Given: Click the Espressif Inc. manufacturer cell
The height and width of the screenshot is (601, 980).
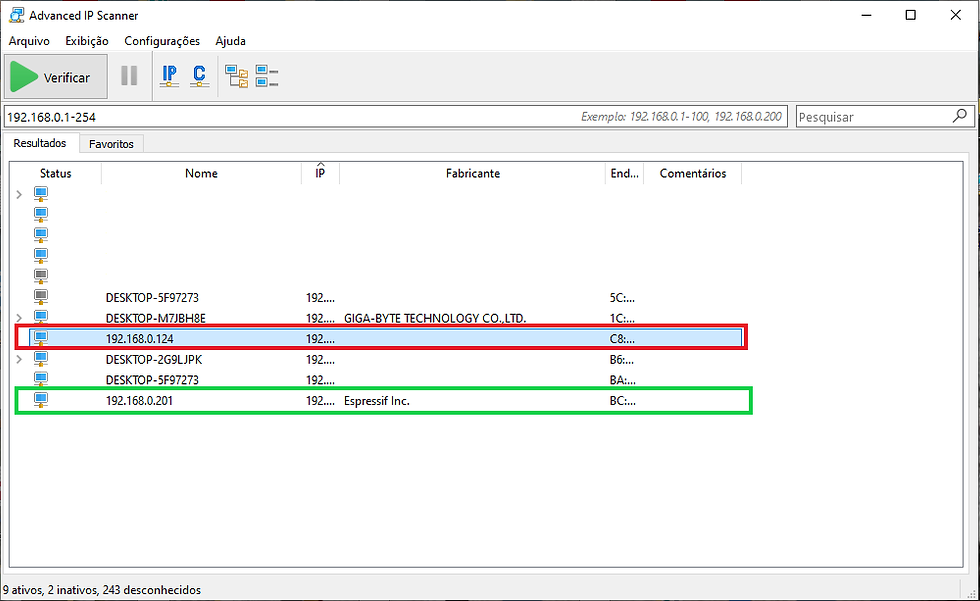Looking at the screenshot, I should click(377, 400).
